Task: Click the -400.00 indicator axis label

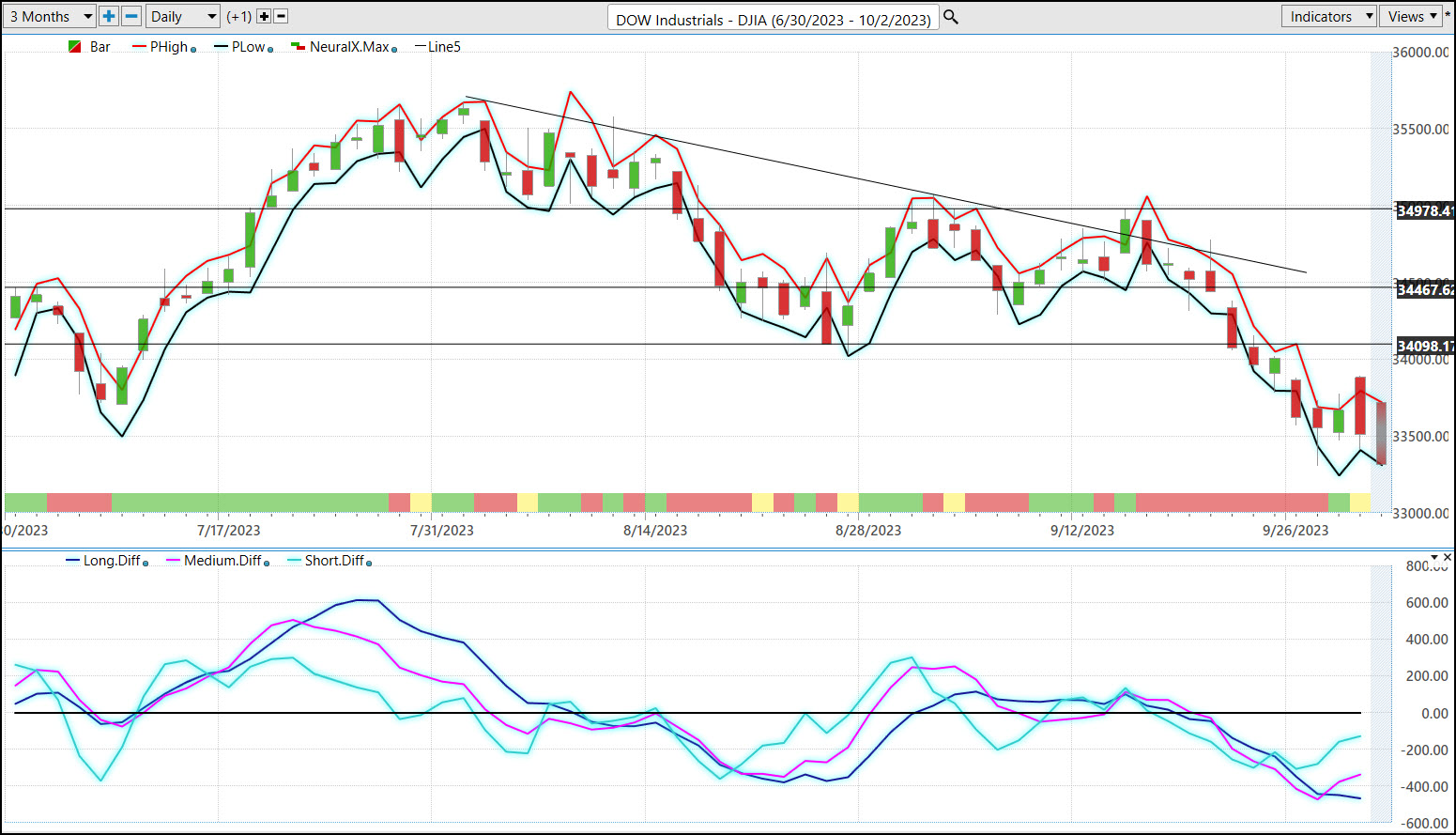Action: [x=1423, y=787]
